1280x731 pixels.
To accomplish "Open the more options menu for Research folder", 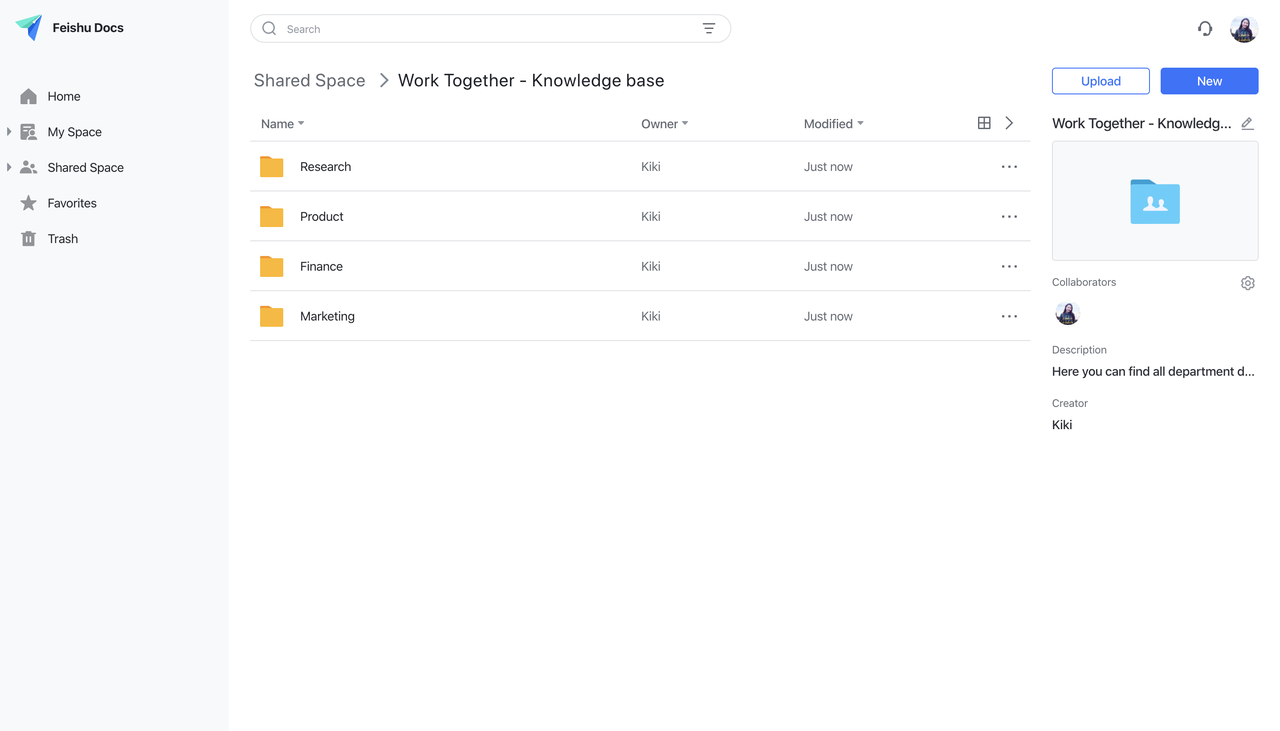I will click(x=1009, y=166).
